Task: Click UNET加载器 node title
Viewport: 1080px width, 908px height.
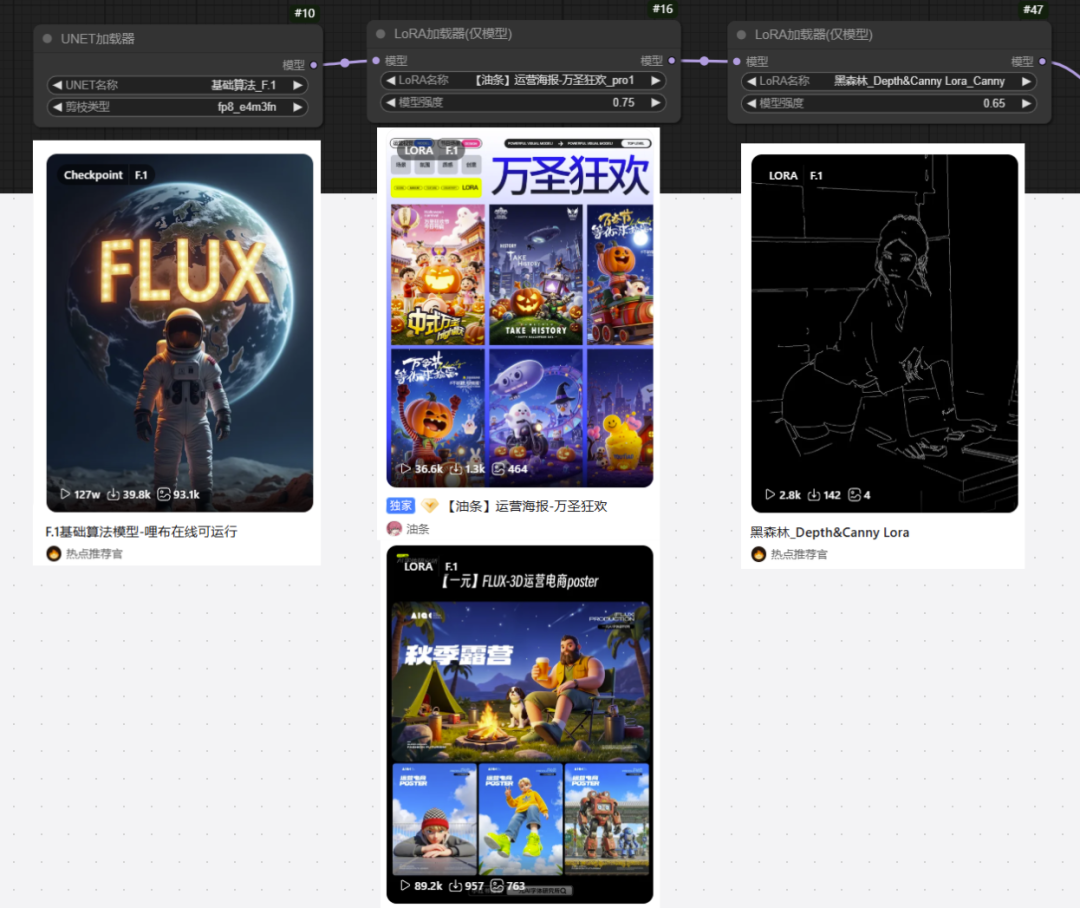Action: pyautogui.click(x=98, y=39)
